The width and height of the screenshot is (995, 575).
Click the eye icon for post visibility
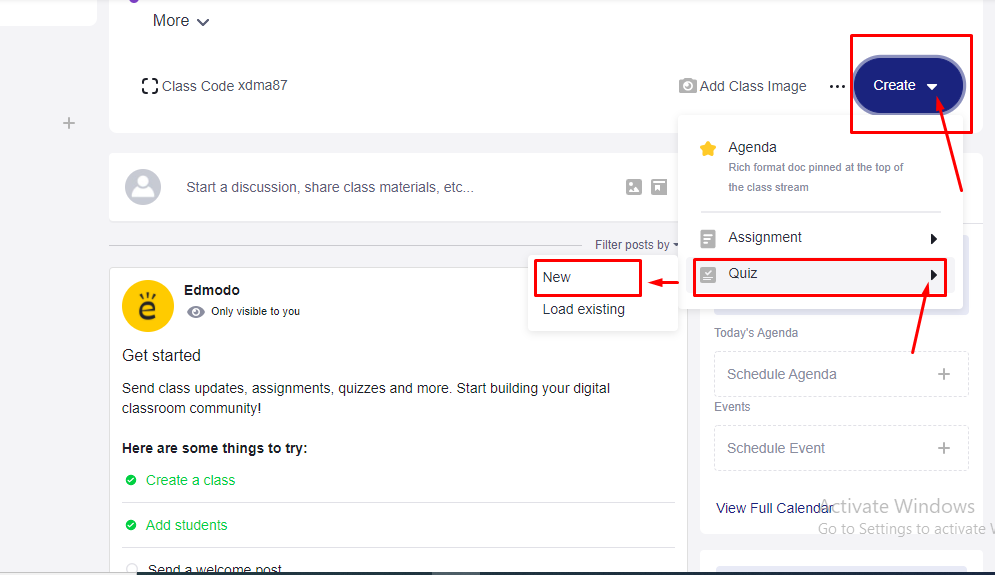(x=196, y=312)
